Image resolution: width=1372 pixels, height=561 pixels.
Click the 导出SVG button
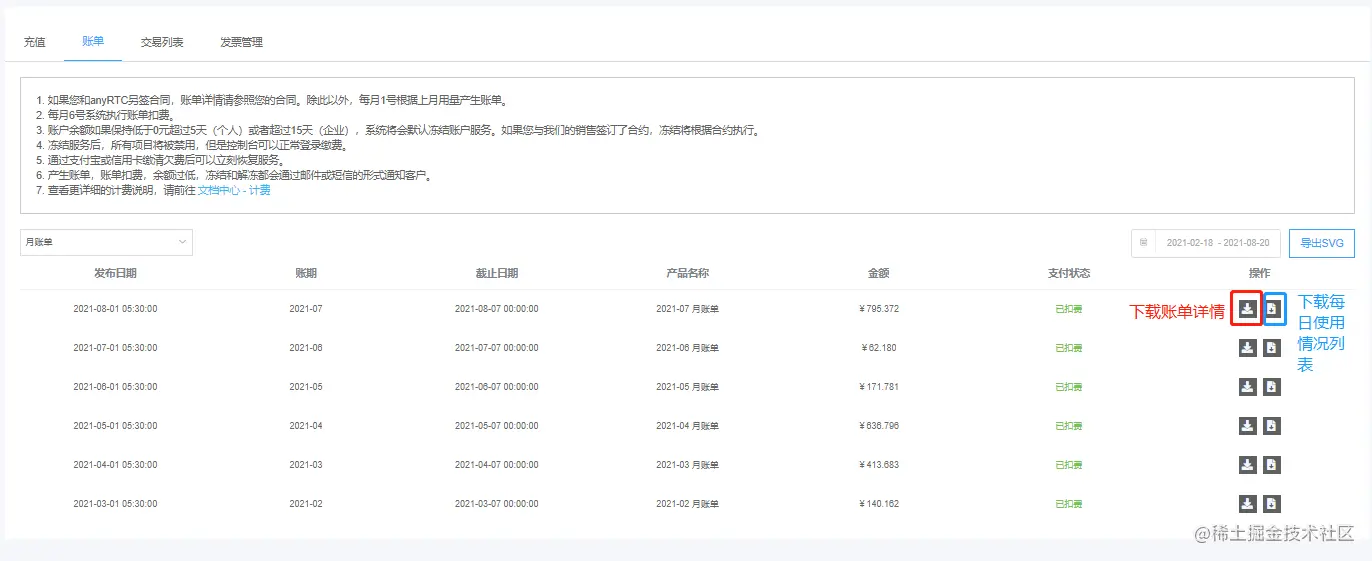coord(1322,243)
